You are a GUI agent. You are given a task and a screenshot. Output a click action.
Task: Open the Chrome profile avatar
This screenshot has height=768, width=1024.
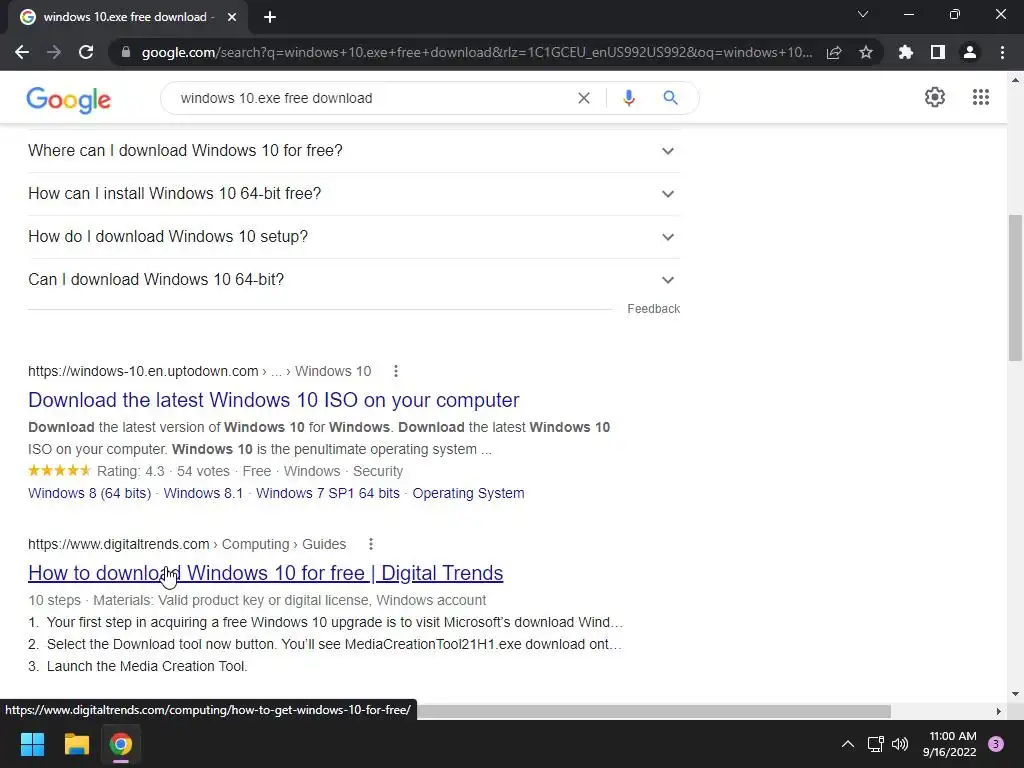click(x=970, y=52)
